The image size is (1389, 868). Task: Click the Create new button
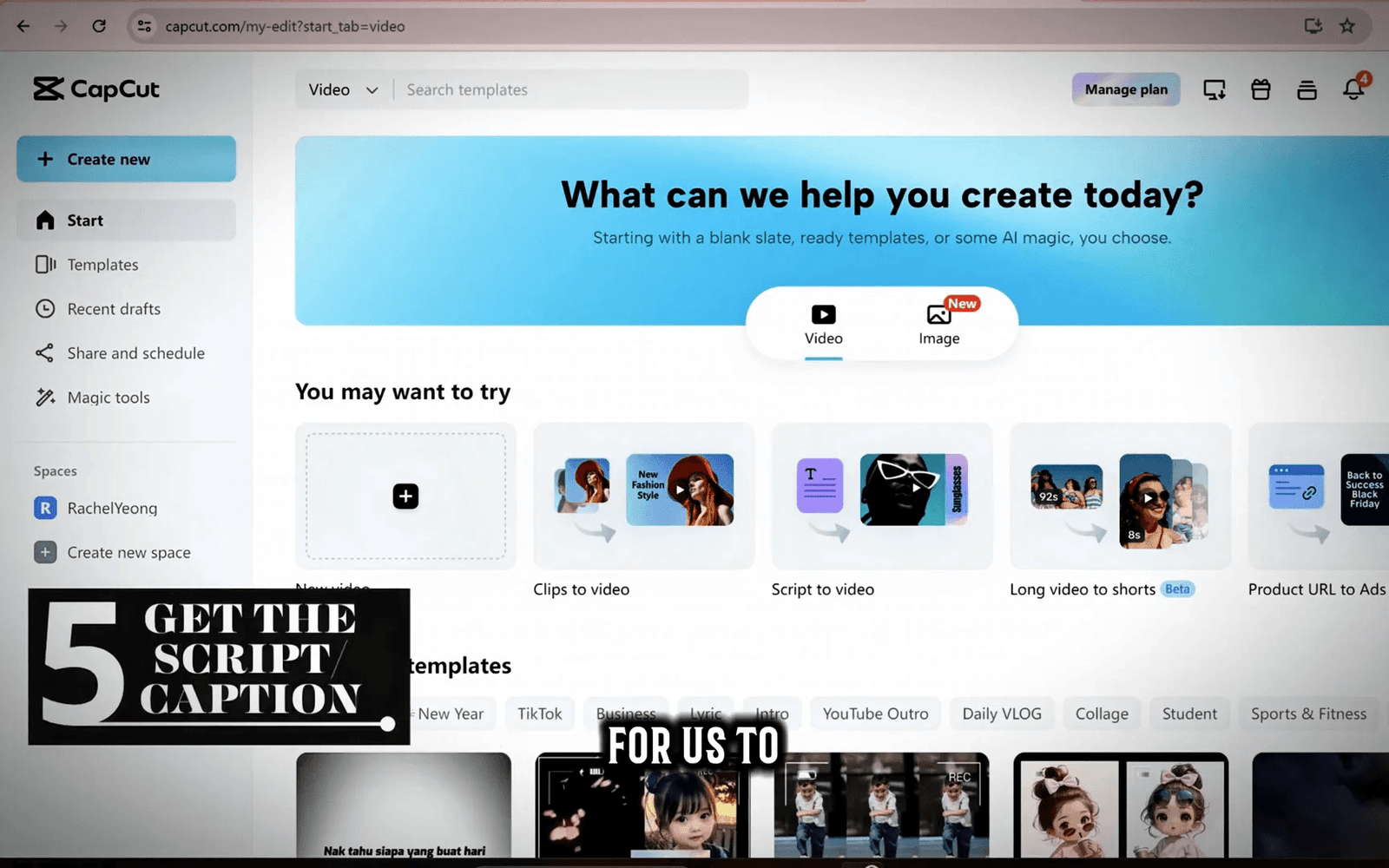tap(126, 159)
